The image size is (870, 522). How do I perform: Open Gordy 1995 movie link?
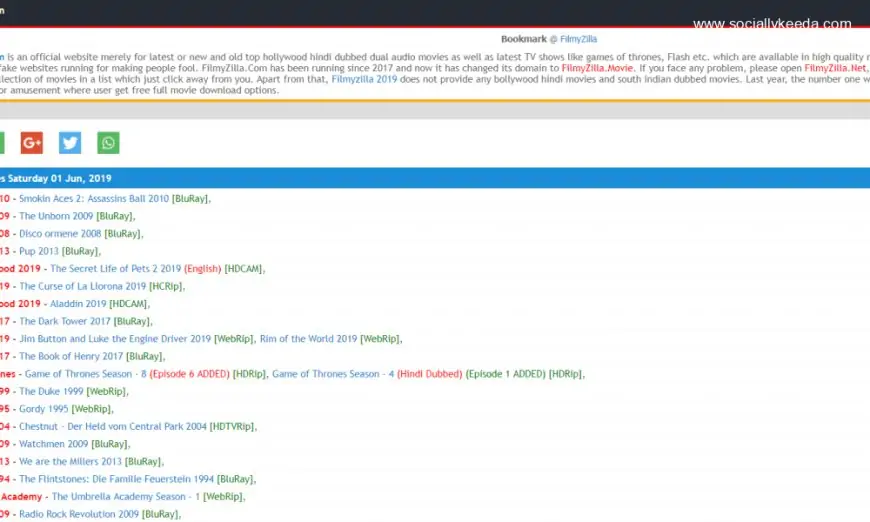(43, 409)
